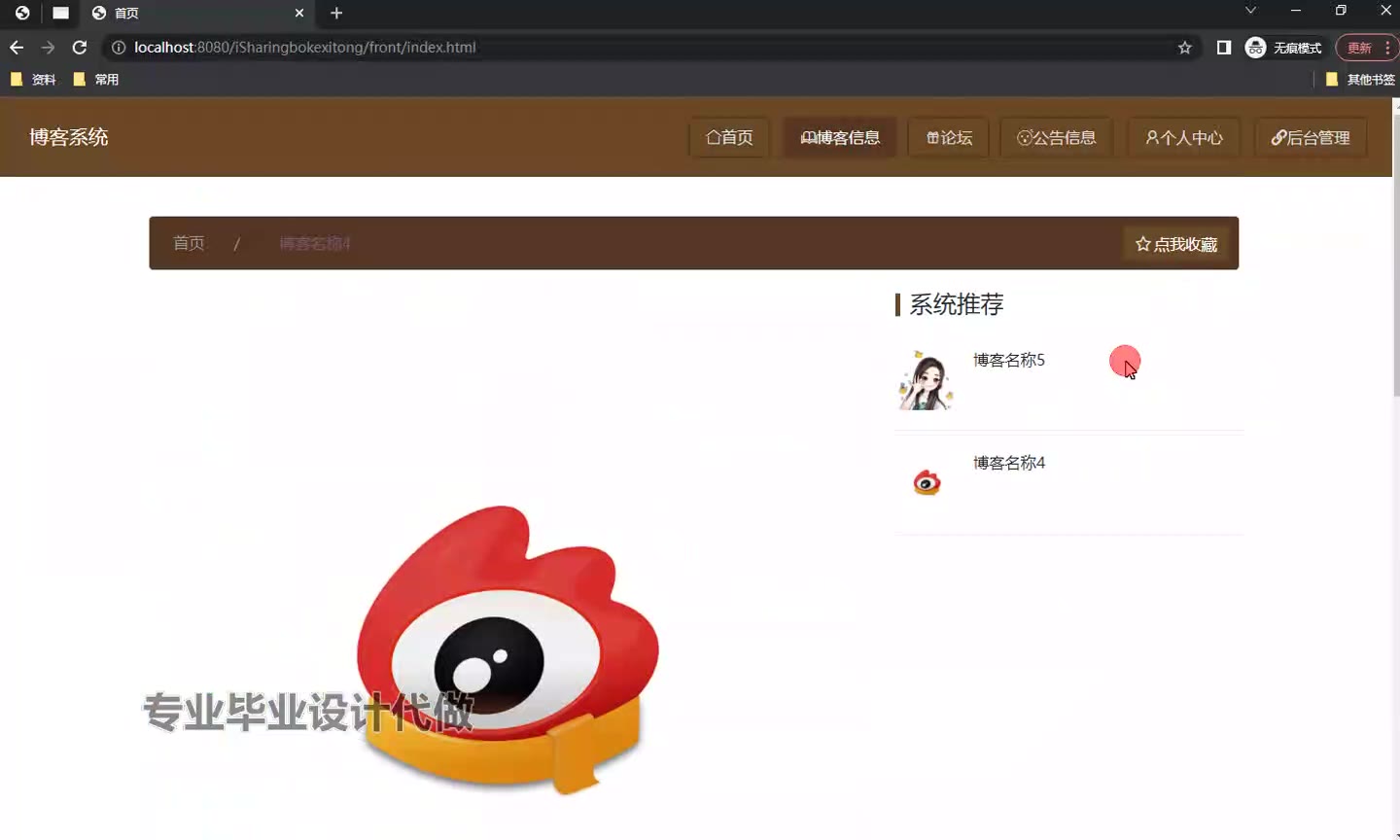Go back with the browser back arrow
This screenshot has width=1400, height=840.
[17, 47]
